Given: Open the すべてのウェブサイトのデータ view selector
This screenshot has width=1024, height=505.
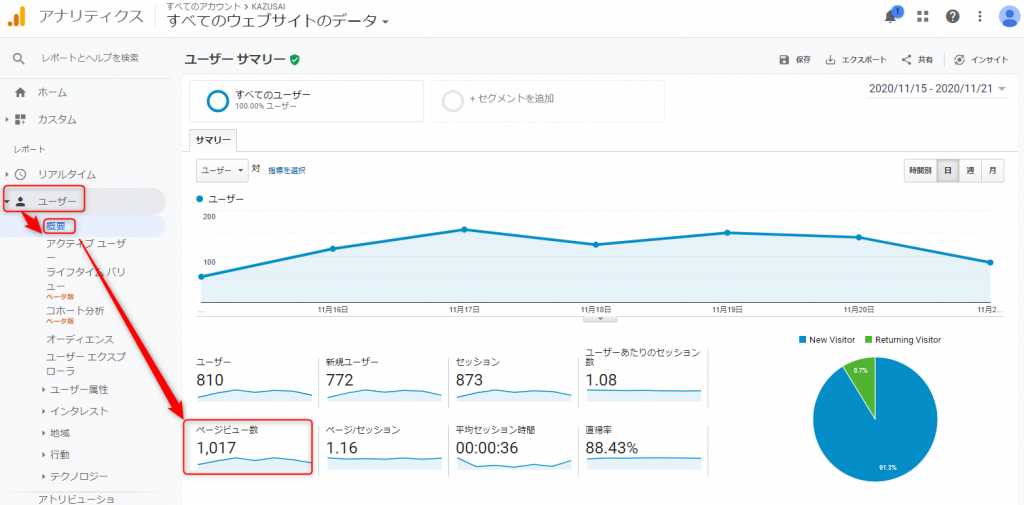Looking at the screenshot, I should (278, 21).
